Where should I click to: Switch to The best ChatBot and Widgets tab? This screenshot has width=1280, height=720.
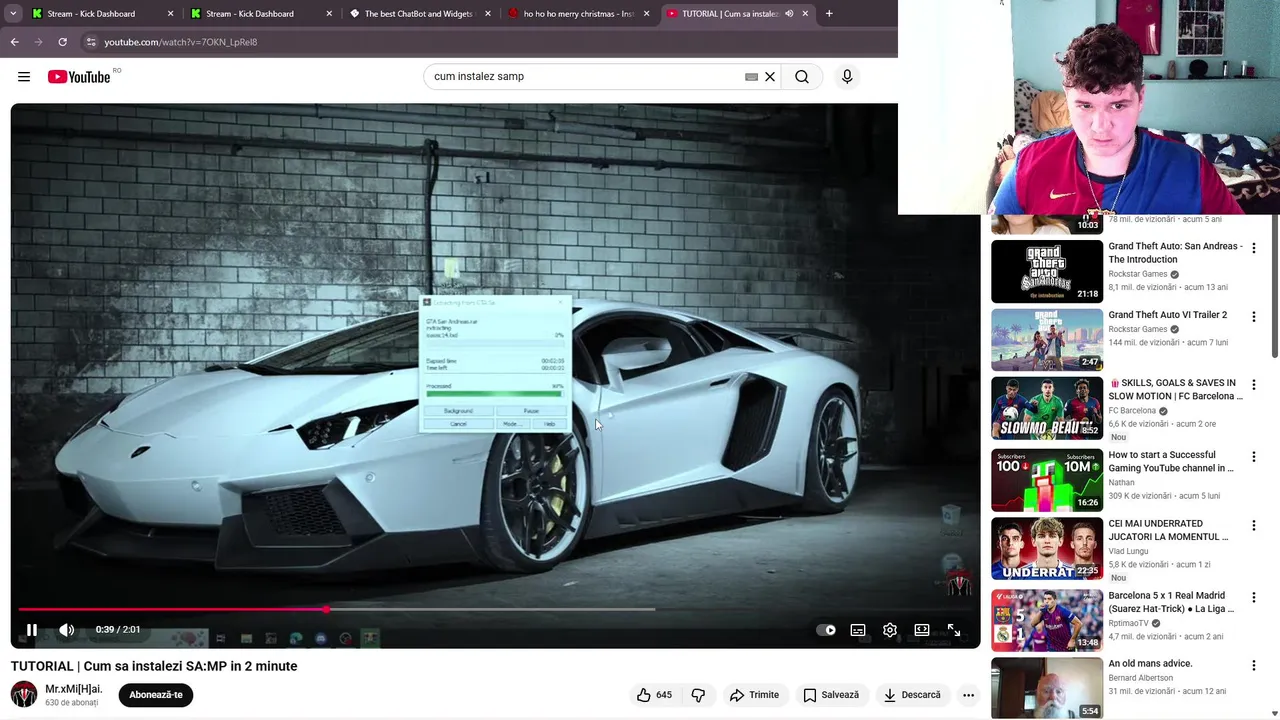pos(418,14)
